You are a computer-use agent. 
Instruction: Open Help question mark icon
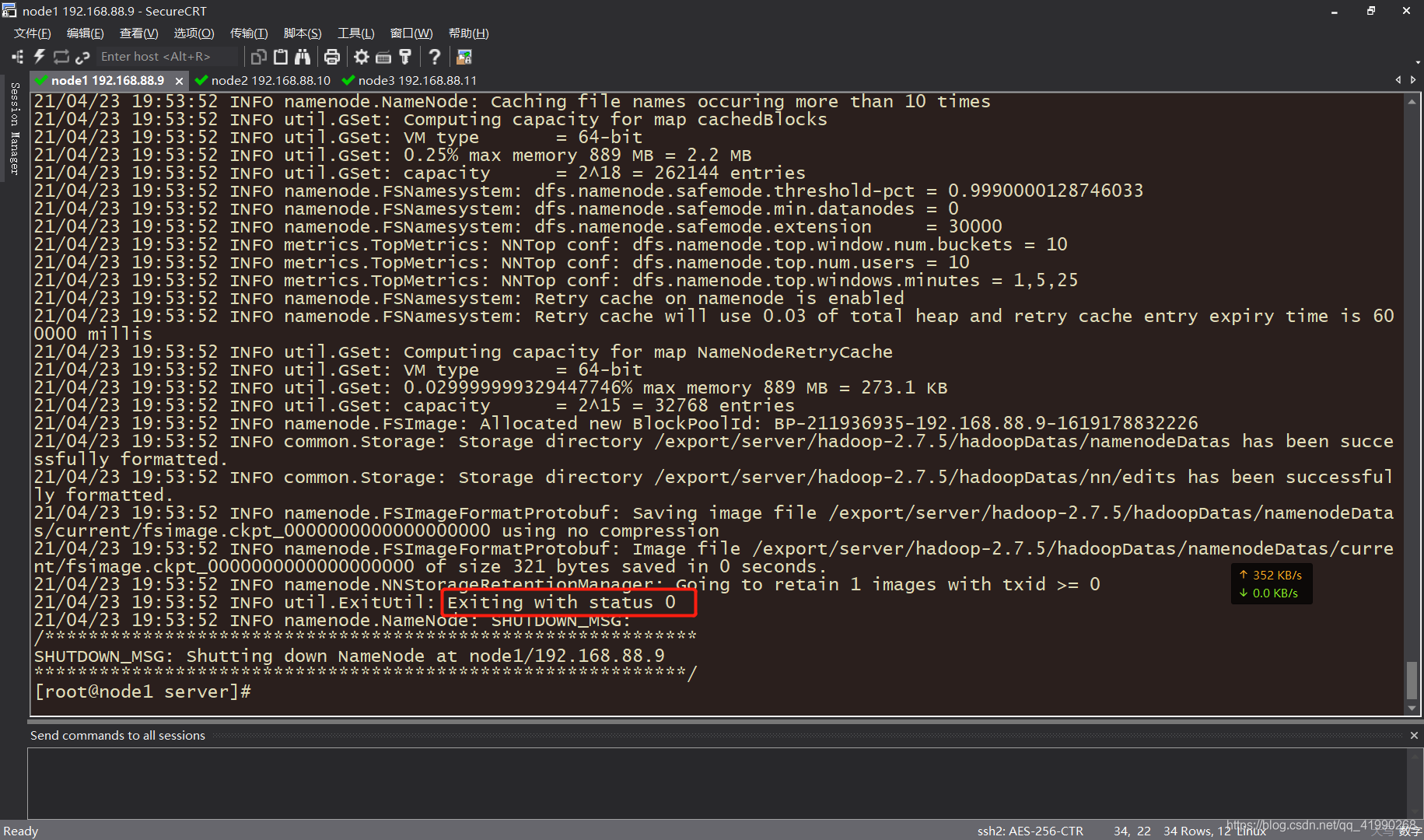point(435,57)
